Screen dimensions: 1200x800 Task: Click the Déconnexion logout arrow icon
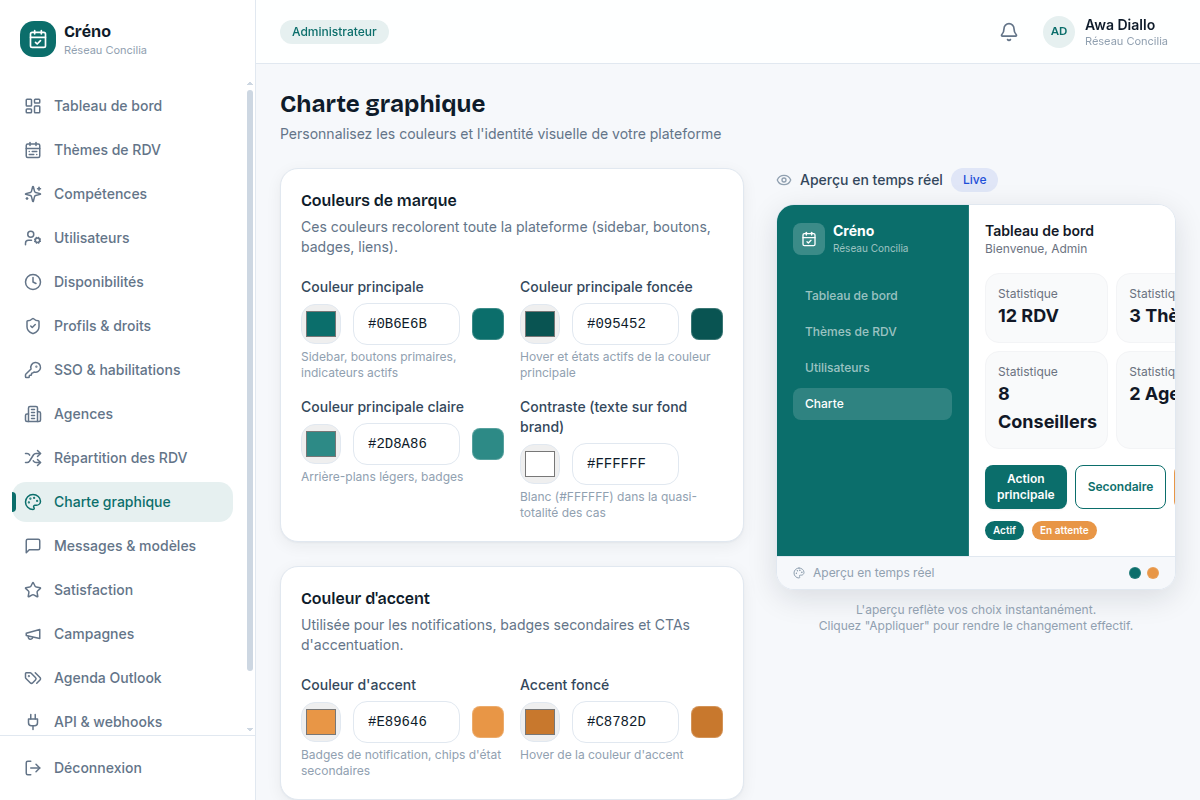point(33,768)
